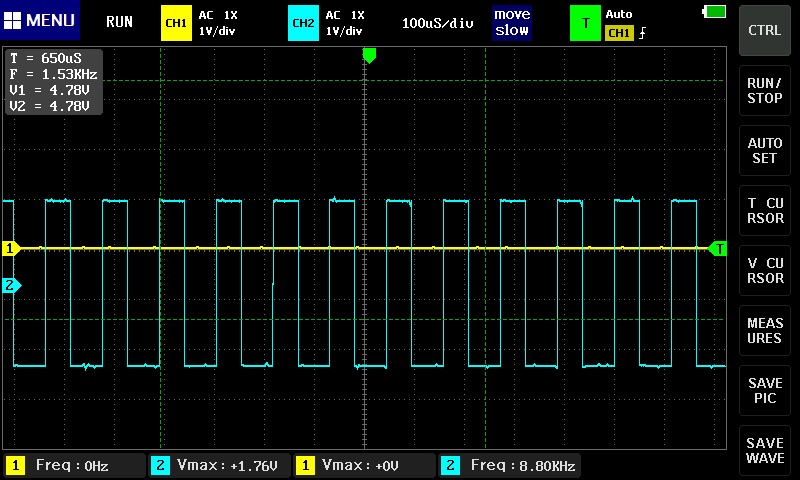Open the MENU button
The width and height of the screenshot is (800, 480).
[x=40, y=21]
